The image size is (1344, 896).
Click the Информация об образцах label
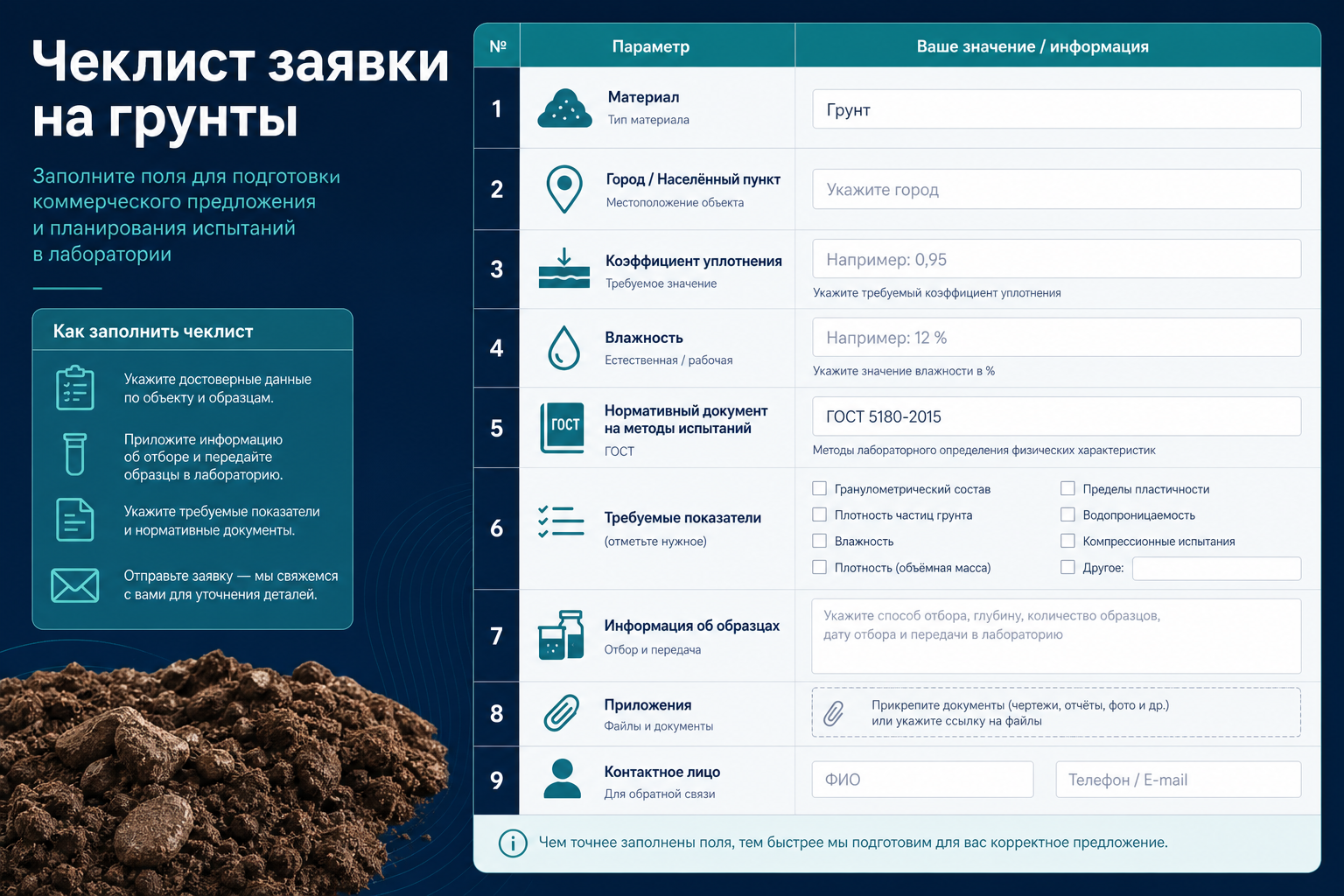[x=691, y=626]
